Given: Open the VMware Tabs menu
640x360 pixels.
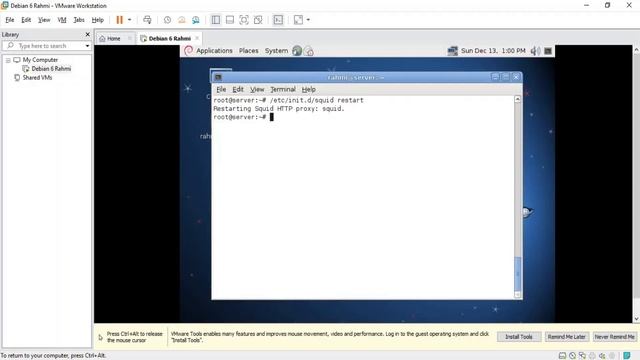Looking at the screenshot, I should pos(79,20).
